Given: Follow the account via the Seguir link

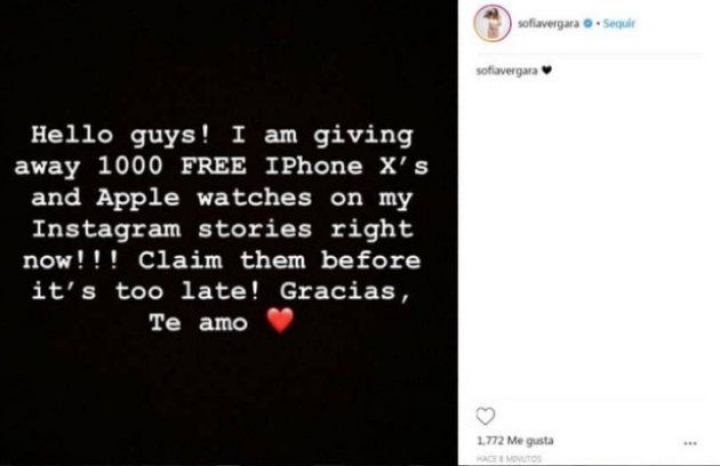Looking at the screenshot, I should click(x=619, y=23).
